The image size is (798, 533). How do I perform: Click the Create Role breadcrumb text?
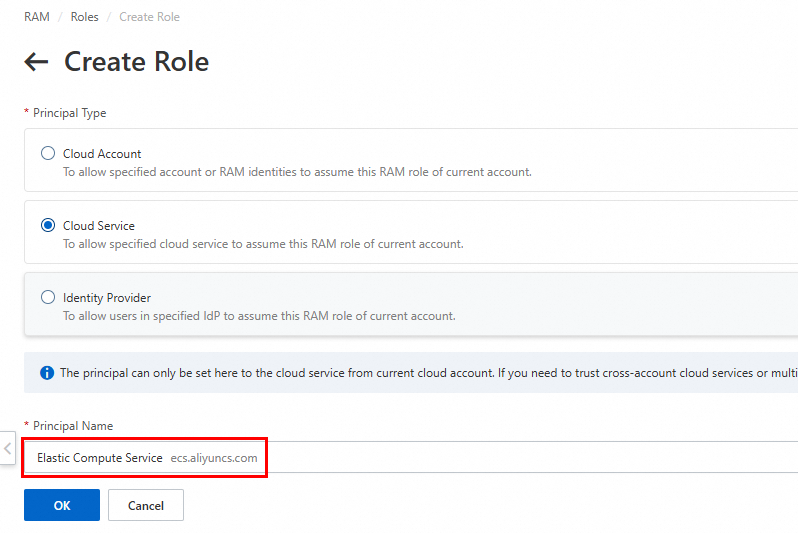coord(149,17)
